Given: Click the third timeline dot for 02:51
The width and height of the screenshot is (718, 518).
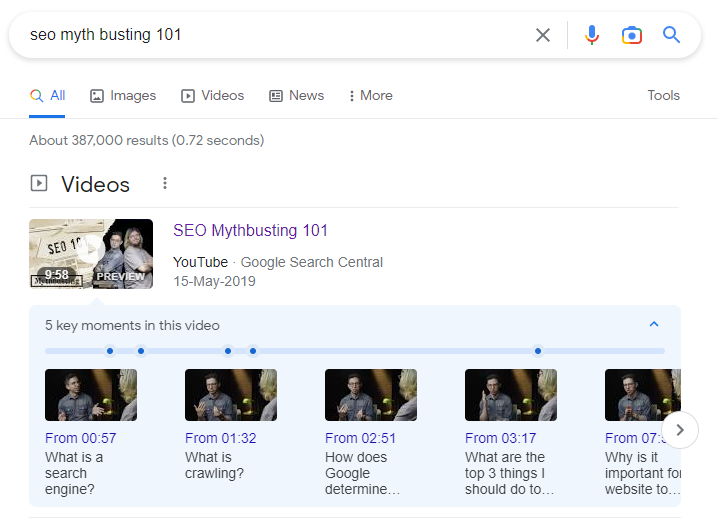Looking at the screenshot, I should [x=228, y=351].
